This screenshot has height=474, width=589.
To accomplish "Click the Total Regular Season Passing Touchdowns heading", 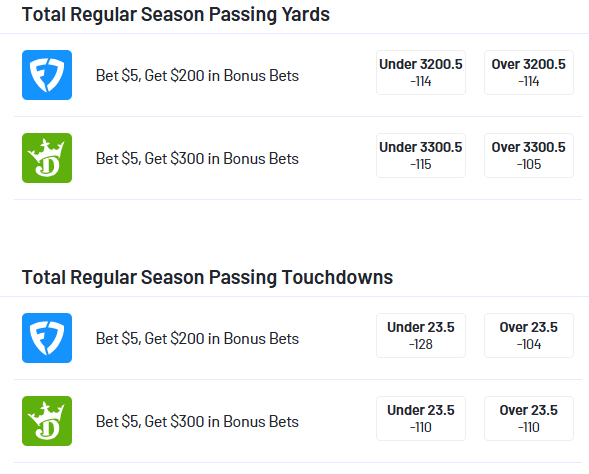I will (207, 278).
